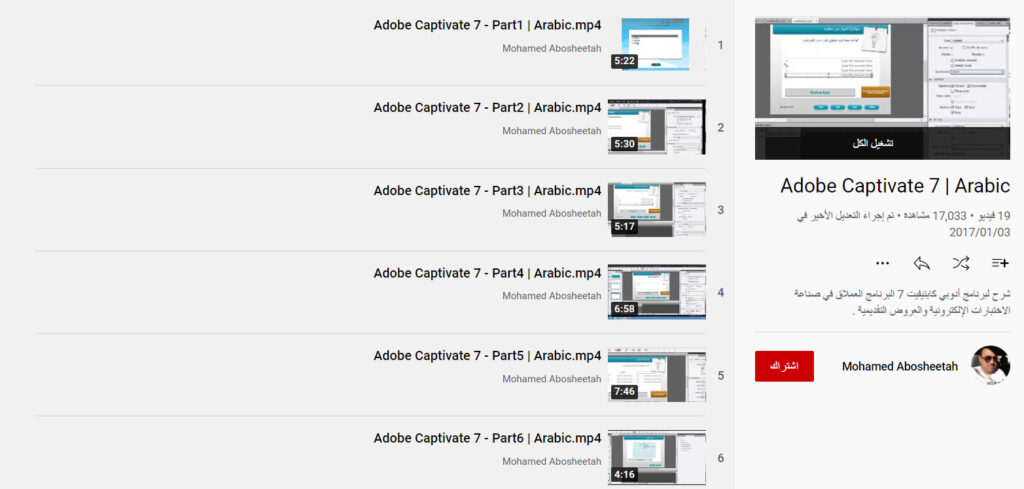Click index number 1 beside Part1

720,46
